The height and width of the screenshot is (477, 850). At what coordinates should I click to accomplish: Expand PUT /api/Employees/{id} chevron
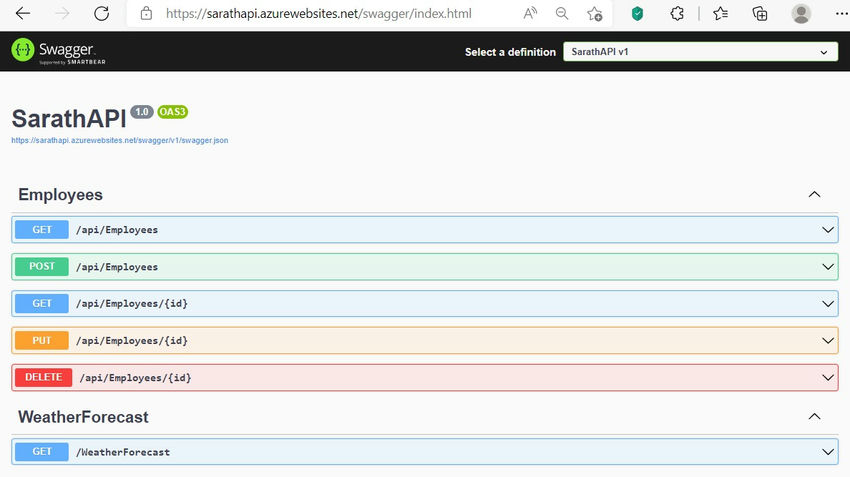(828, 340)
